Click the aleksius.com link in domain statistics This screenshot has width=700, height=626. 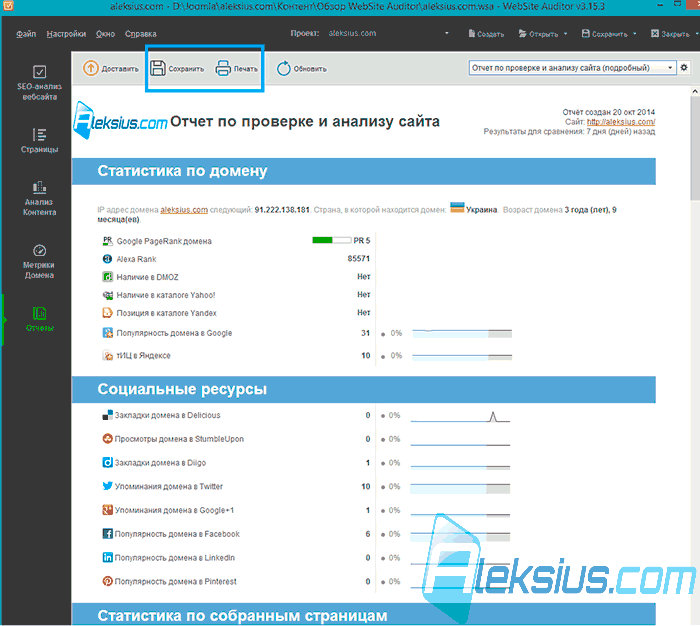[x=184, y=210]
